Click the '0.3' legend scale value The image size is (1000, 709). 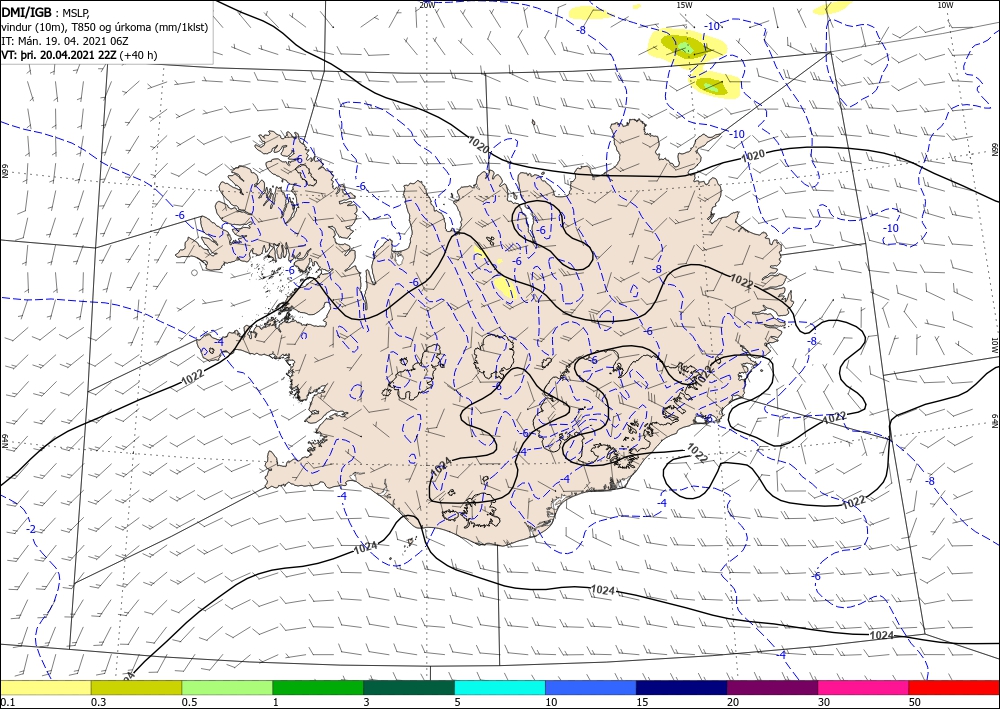point(98,702)
